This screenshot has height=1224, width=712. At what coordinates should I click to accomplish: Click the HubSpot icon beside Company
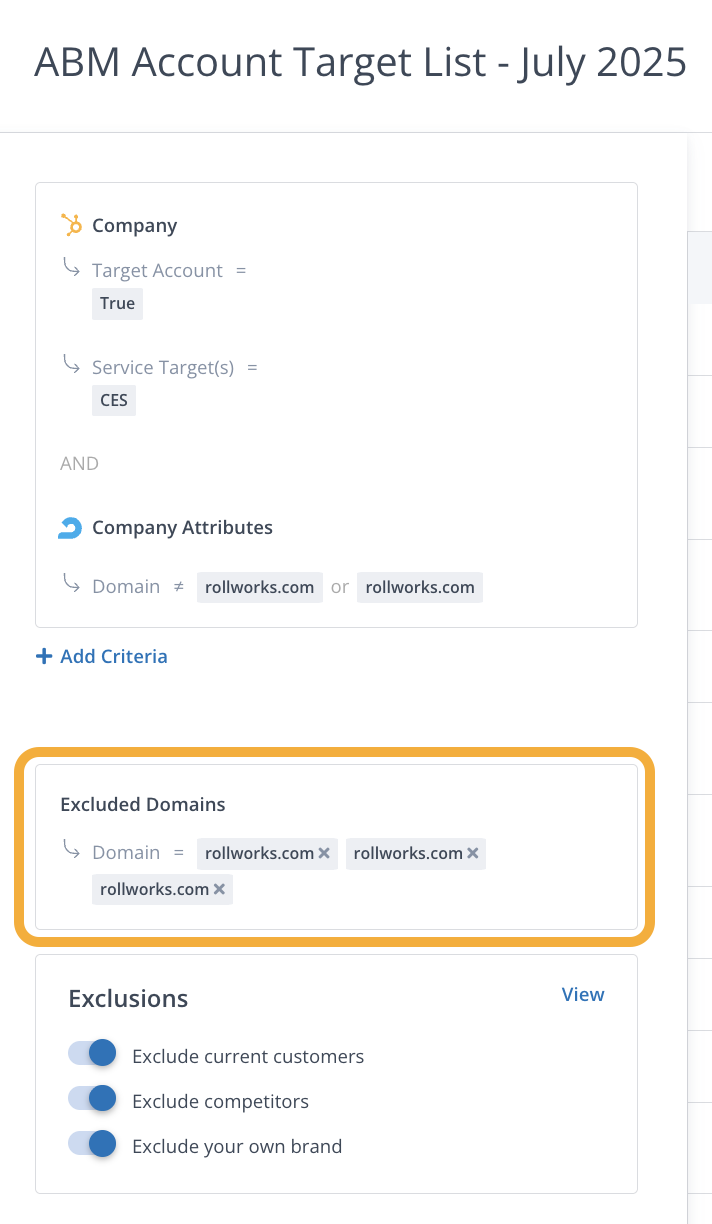(71, 225)
